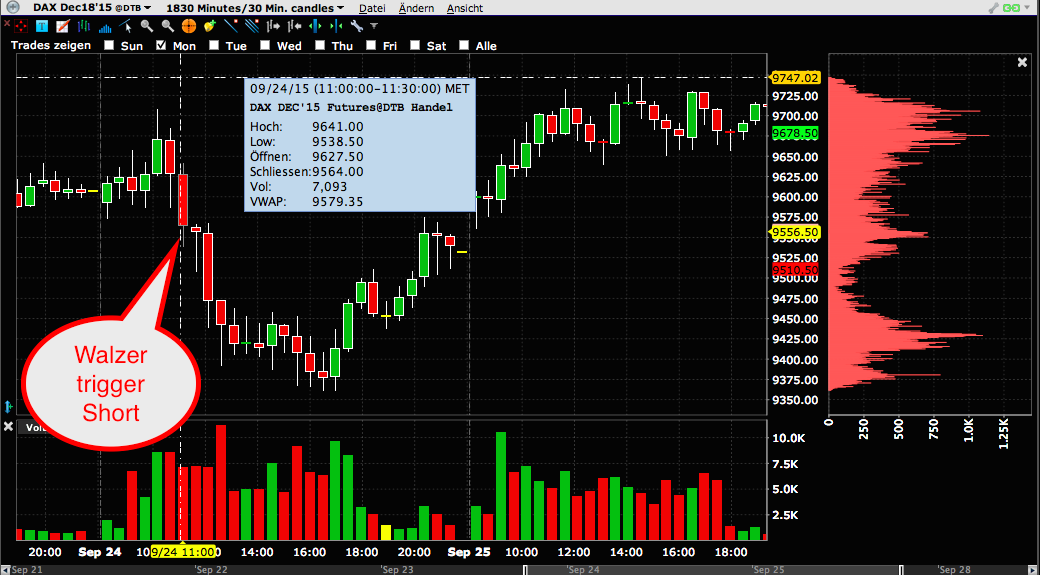Screen dimensions: 1040x575
Task: Click the VWAP 9579.35 value in tooltip
Action: (338, 202)
